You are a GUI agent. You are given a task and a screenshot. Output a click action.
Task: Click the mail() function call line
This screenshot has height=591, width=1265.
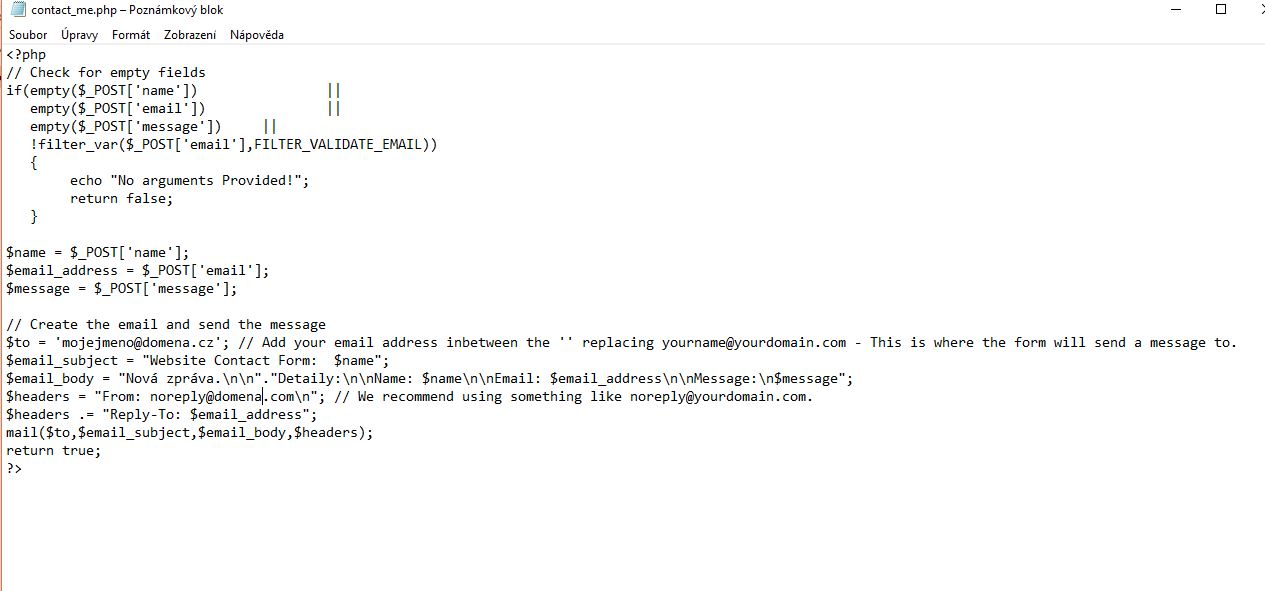click(189, 433)
